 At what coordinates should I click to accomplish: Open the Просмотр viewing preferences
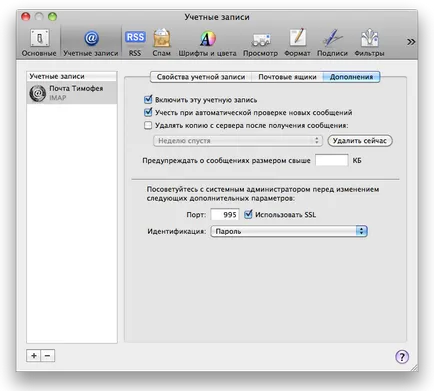(260, 42)
